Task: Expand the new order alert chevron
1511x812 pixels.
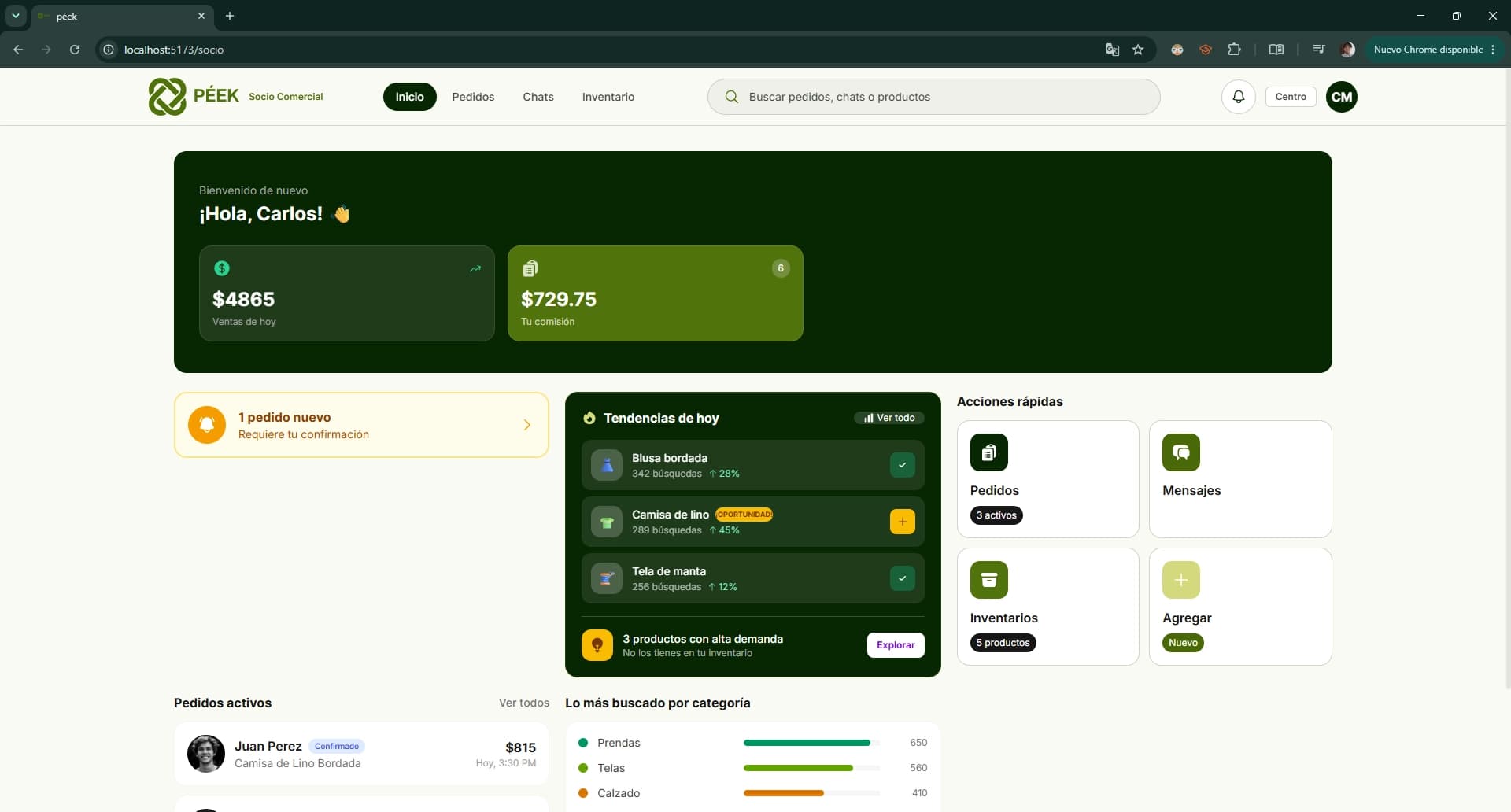Action: 527,425
